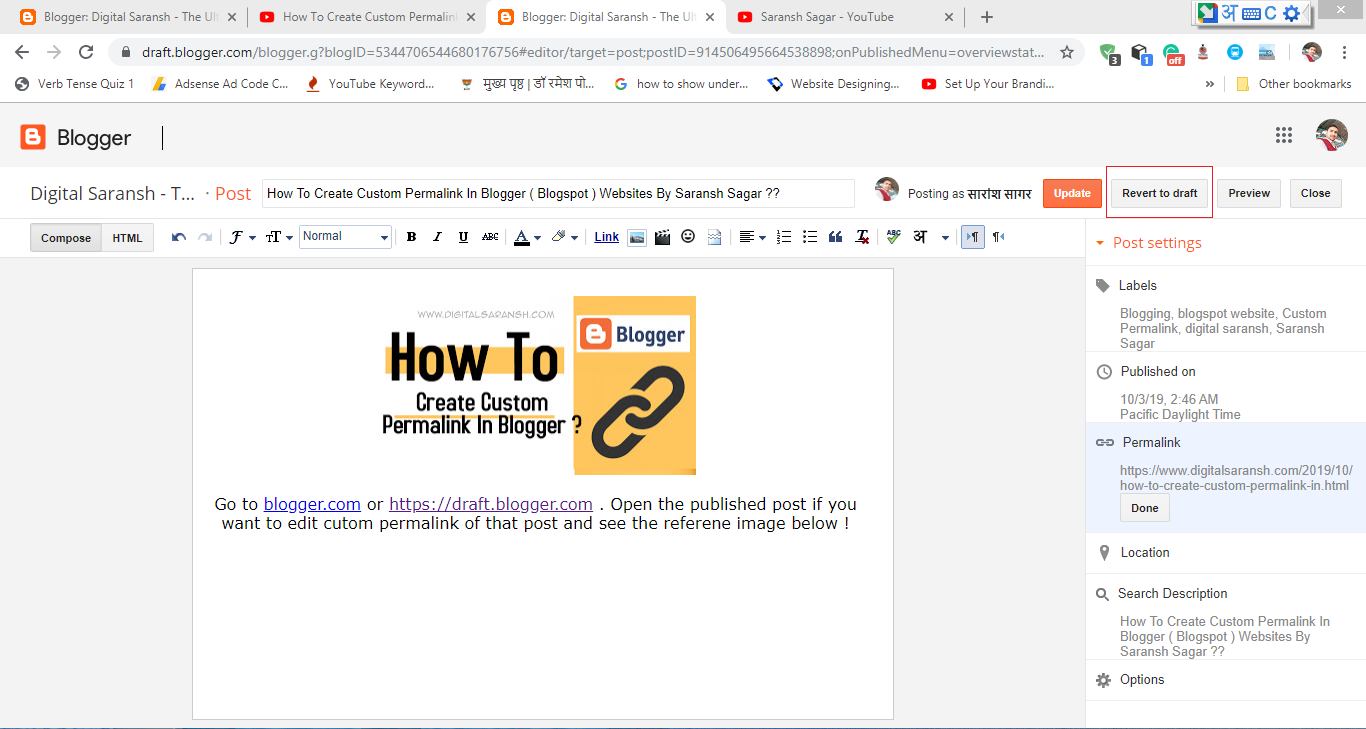The width and height of the screenshot is (1366, 729).
Task: Insert special characters with the smiley icon
Action: pyautogui.click(x=688, y=237)
